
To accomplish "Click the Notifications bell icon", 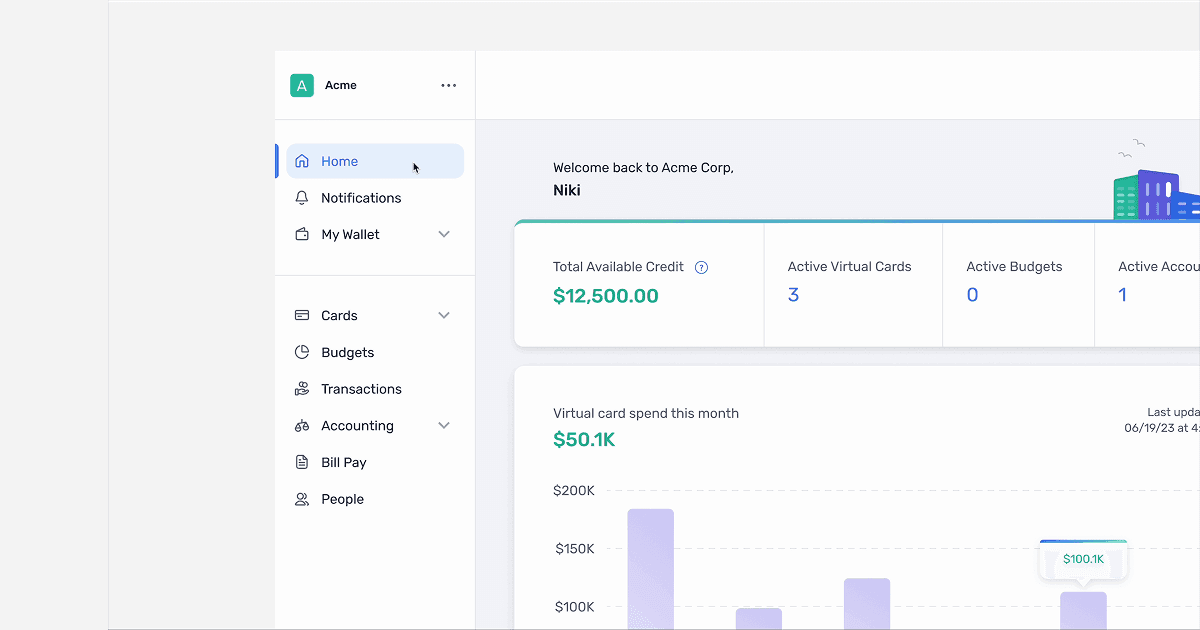I will tap(302, 198).
